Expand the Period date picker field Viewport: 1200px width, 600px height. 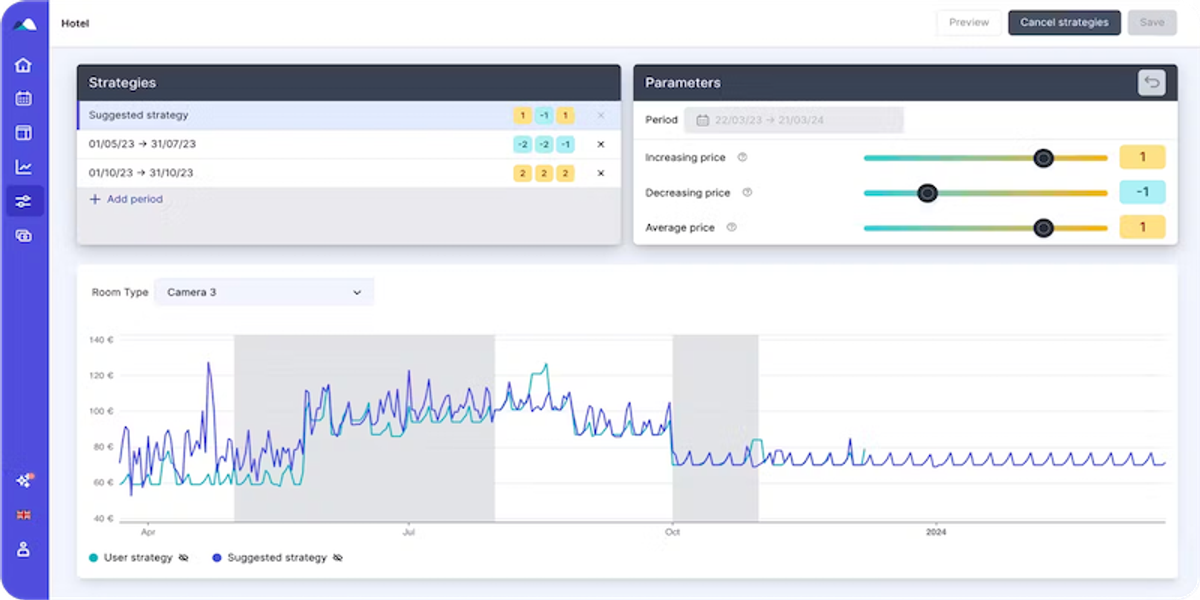(x=793, y=119)
